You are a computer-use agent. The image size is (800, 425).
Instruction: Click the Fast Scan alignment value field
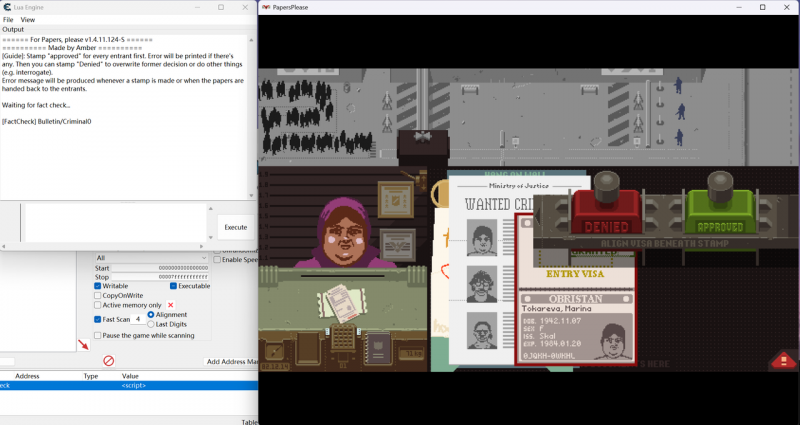coord(138,319)
